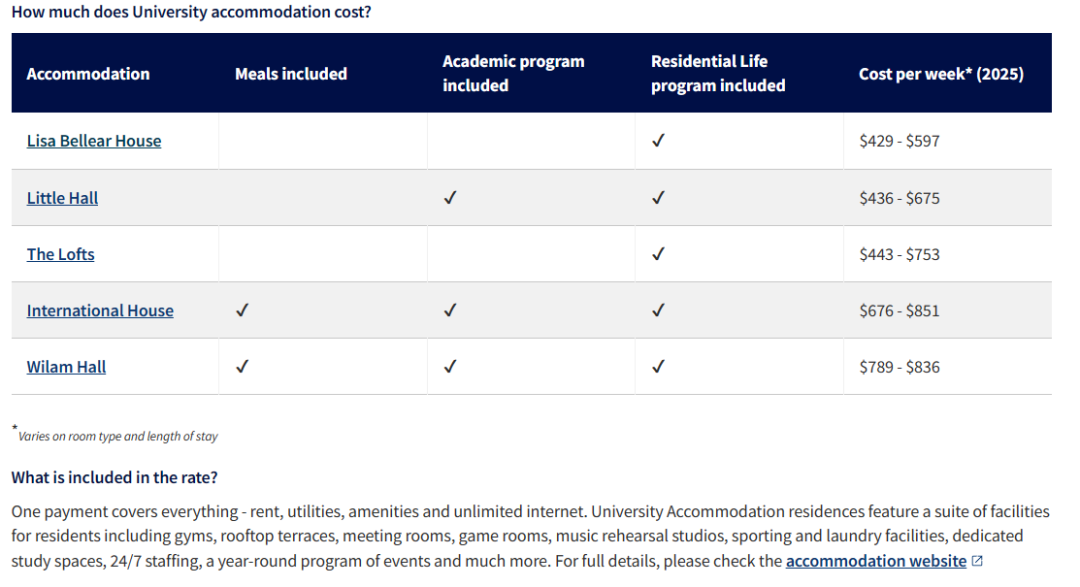Click the $789 - $836 cost cell
The height and width of the screenshot is (587, 1080).
899,367
